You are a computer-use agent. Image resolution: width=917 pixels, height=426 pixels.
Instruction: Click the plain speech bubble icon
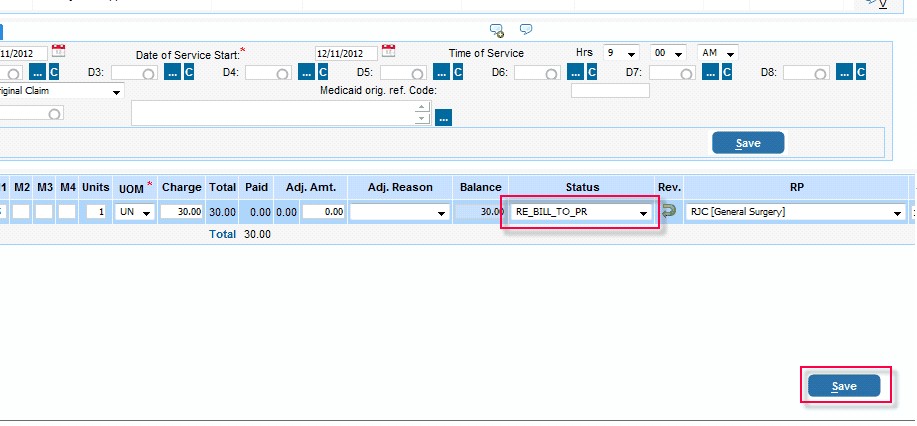(526, 29)
